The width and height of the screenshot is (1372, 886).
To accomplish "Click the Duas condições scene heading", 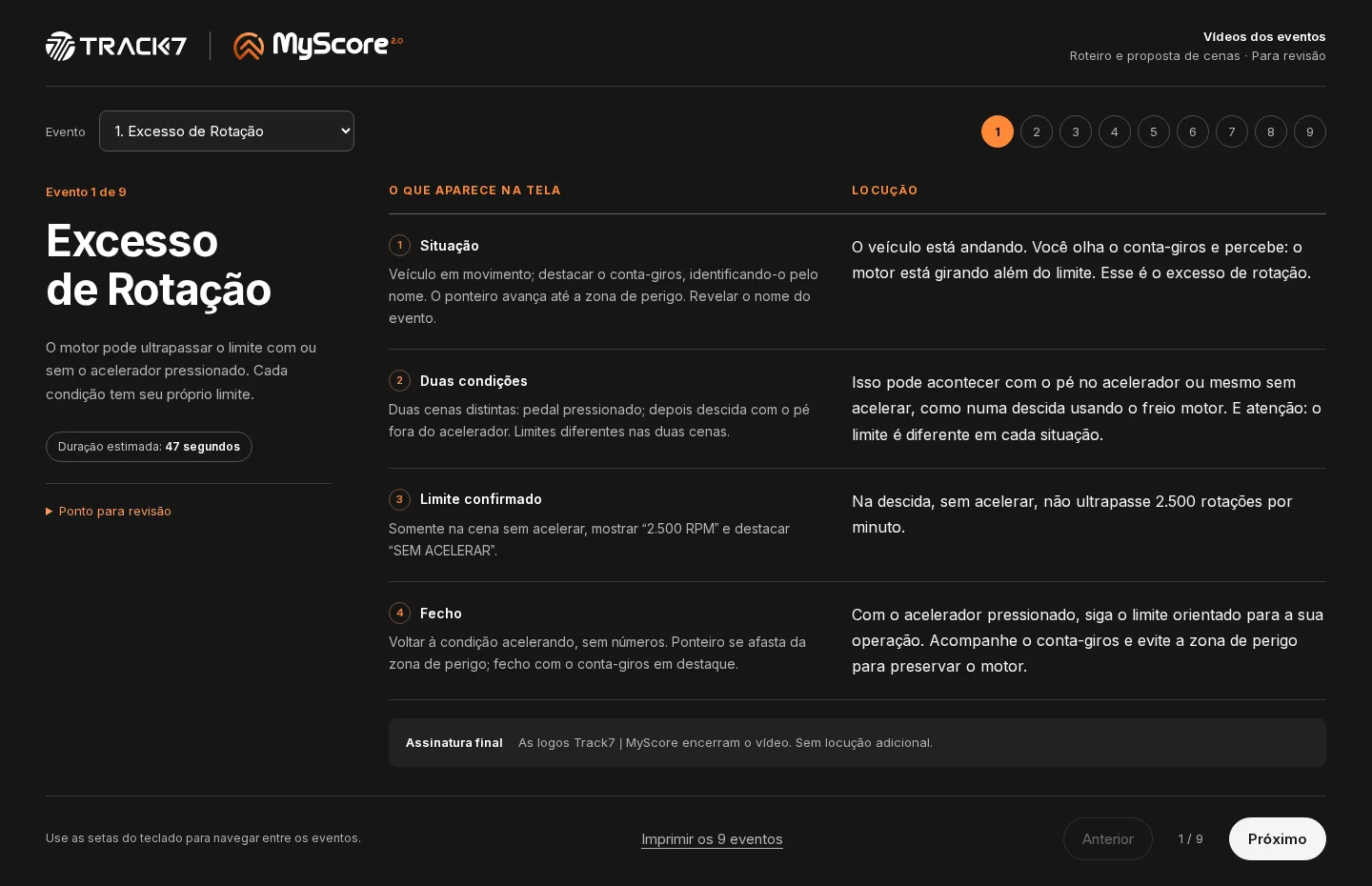I will (x=474, y=381).
